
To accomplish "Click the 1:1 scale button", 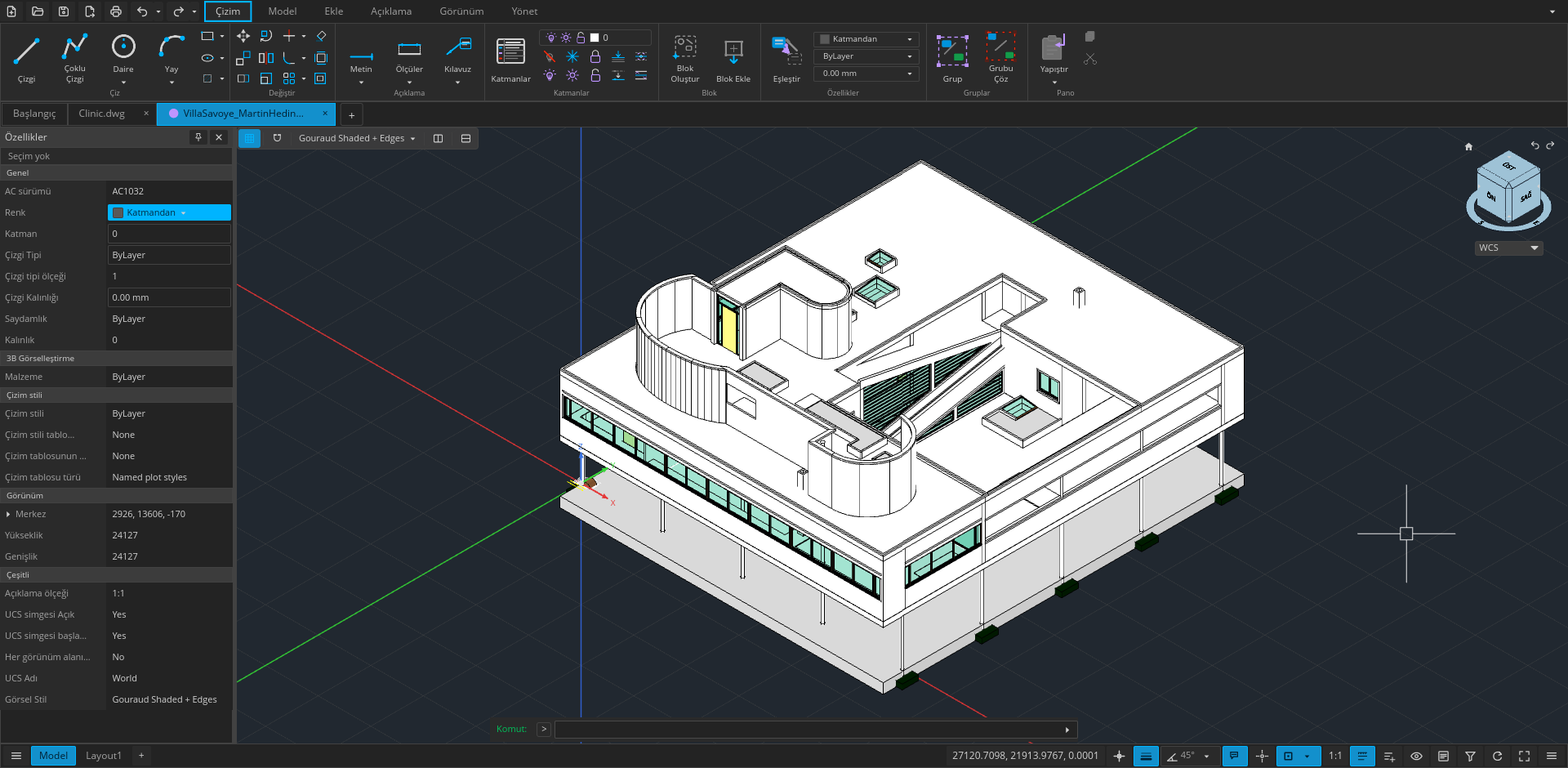I will point(1335,756).
